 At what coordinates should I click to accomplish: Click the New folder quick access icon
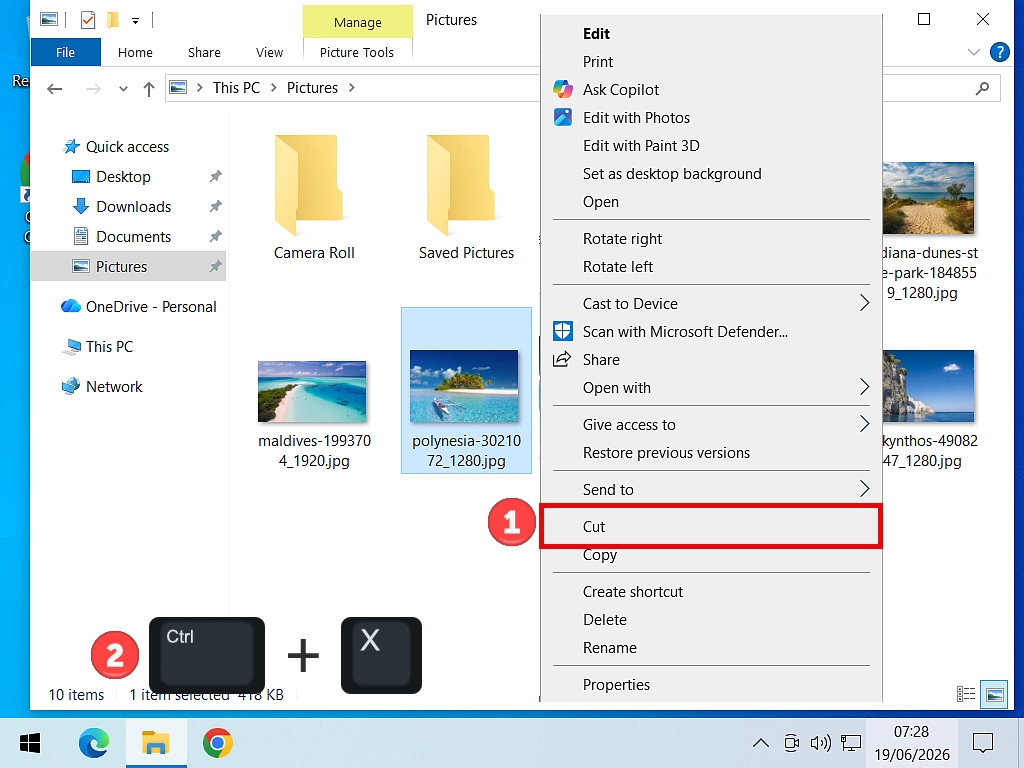pos(113,20)
